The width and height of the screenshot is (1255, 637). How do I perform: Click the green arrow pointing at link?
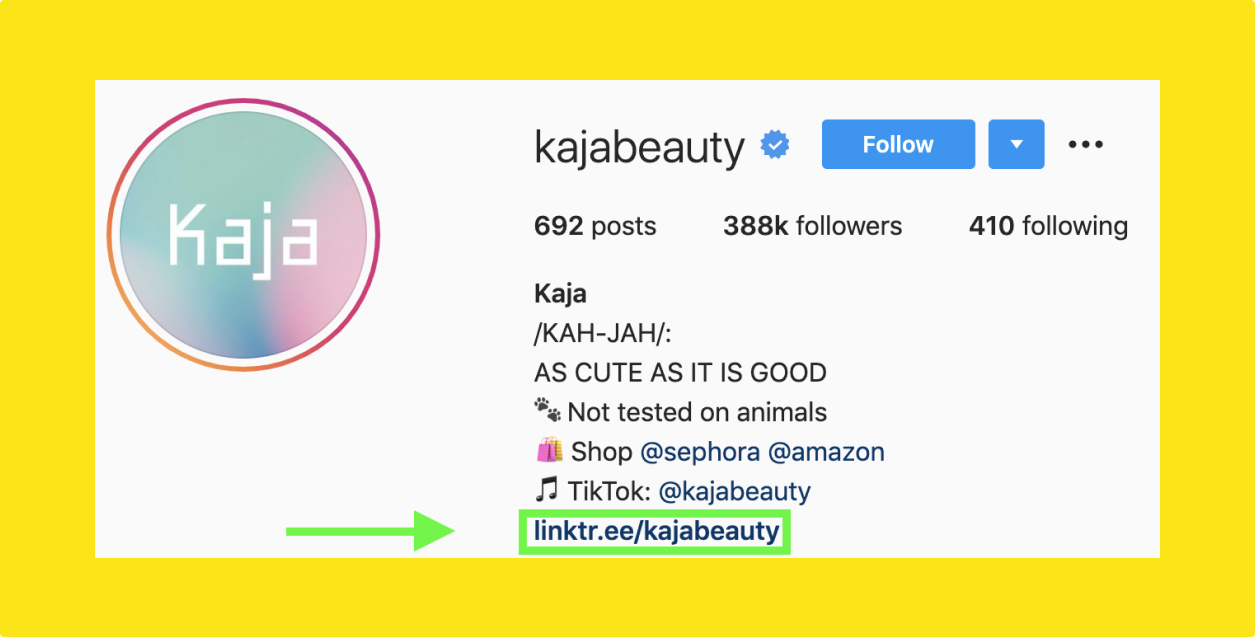370,531
